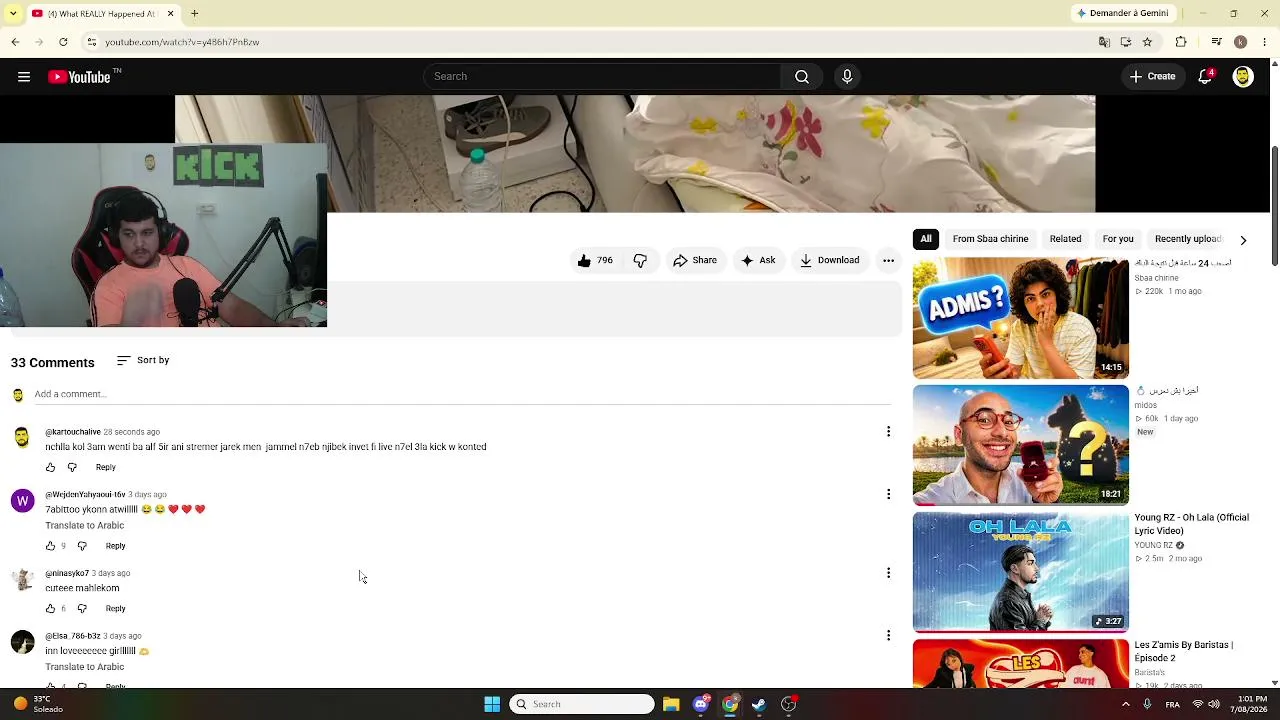
Task: Open the YouTube account avatar menu
Action: pyautogui.click(x=1243, y=77)
